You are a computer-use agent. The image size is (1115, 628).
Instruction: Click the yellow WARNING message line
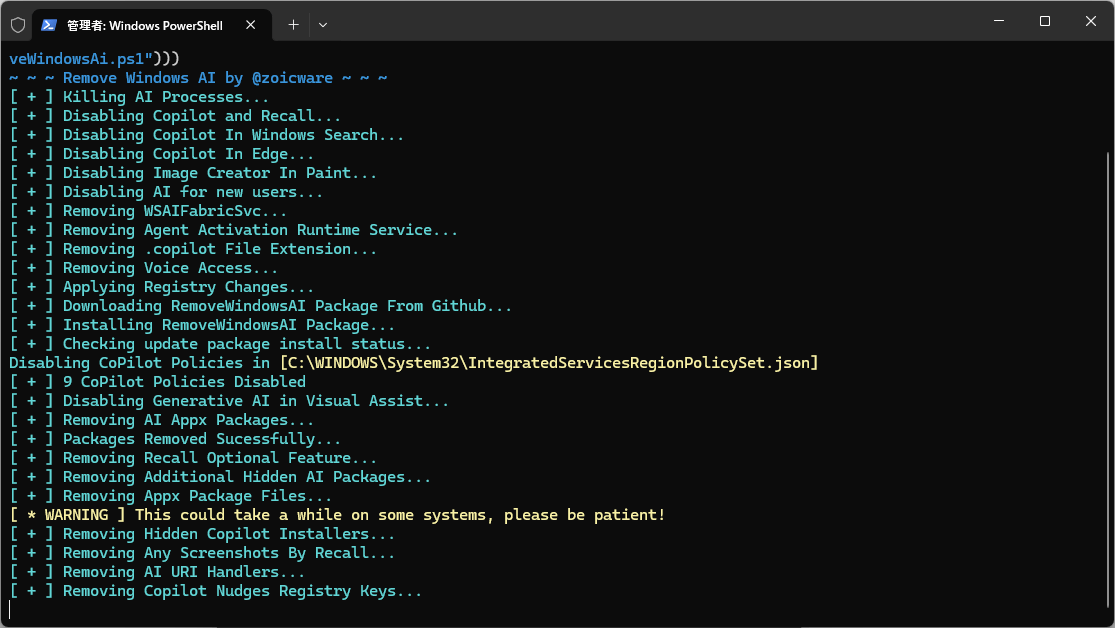tap(337, 515)
